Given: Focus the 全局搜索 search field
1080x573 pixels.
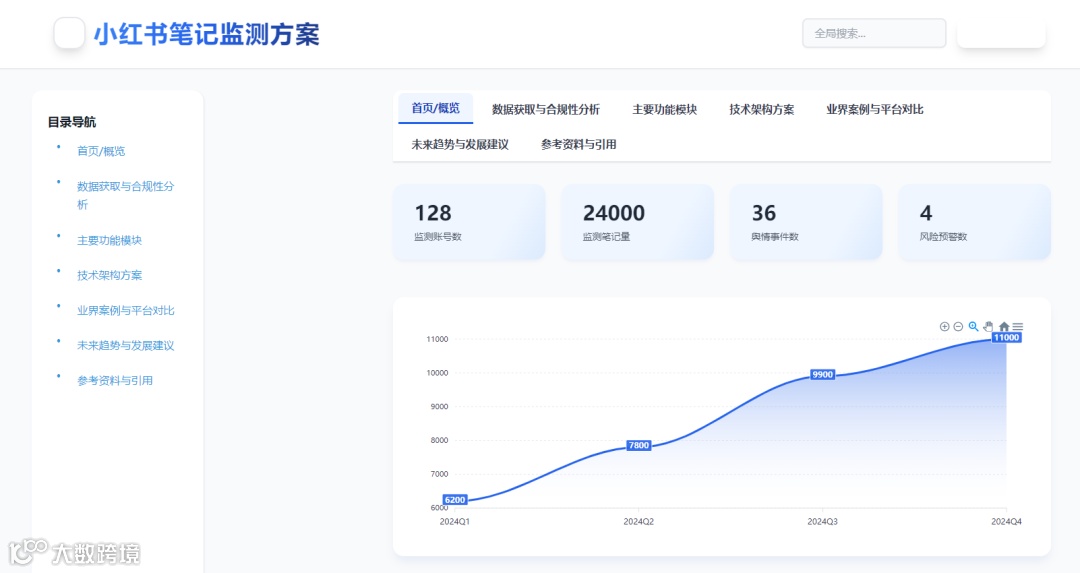Looking at the screenshot, I should tap(874, 33).
